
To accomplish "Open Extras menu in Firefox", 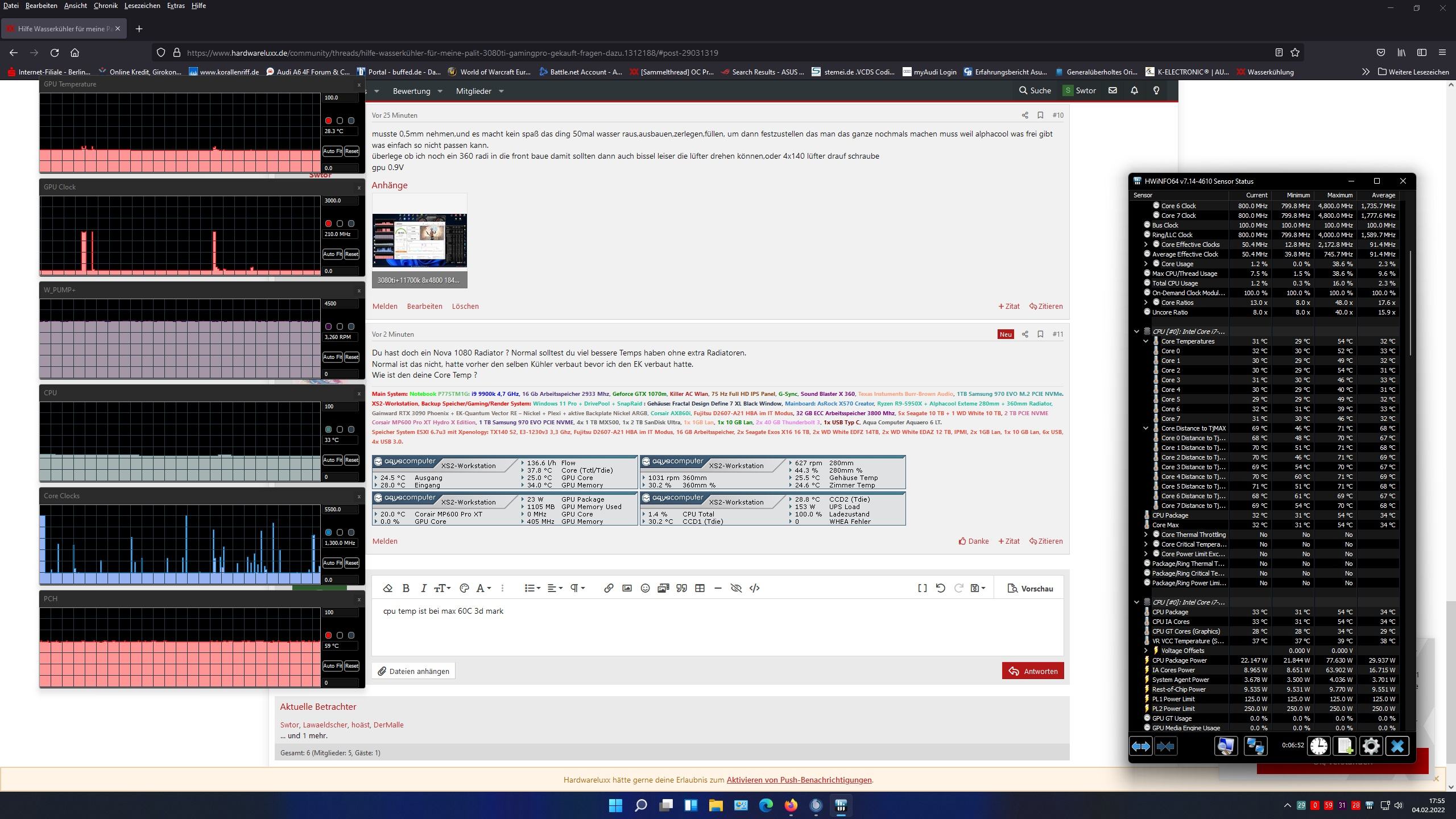I will [x=176, y=6].
